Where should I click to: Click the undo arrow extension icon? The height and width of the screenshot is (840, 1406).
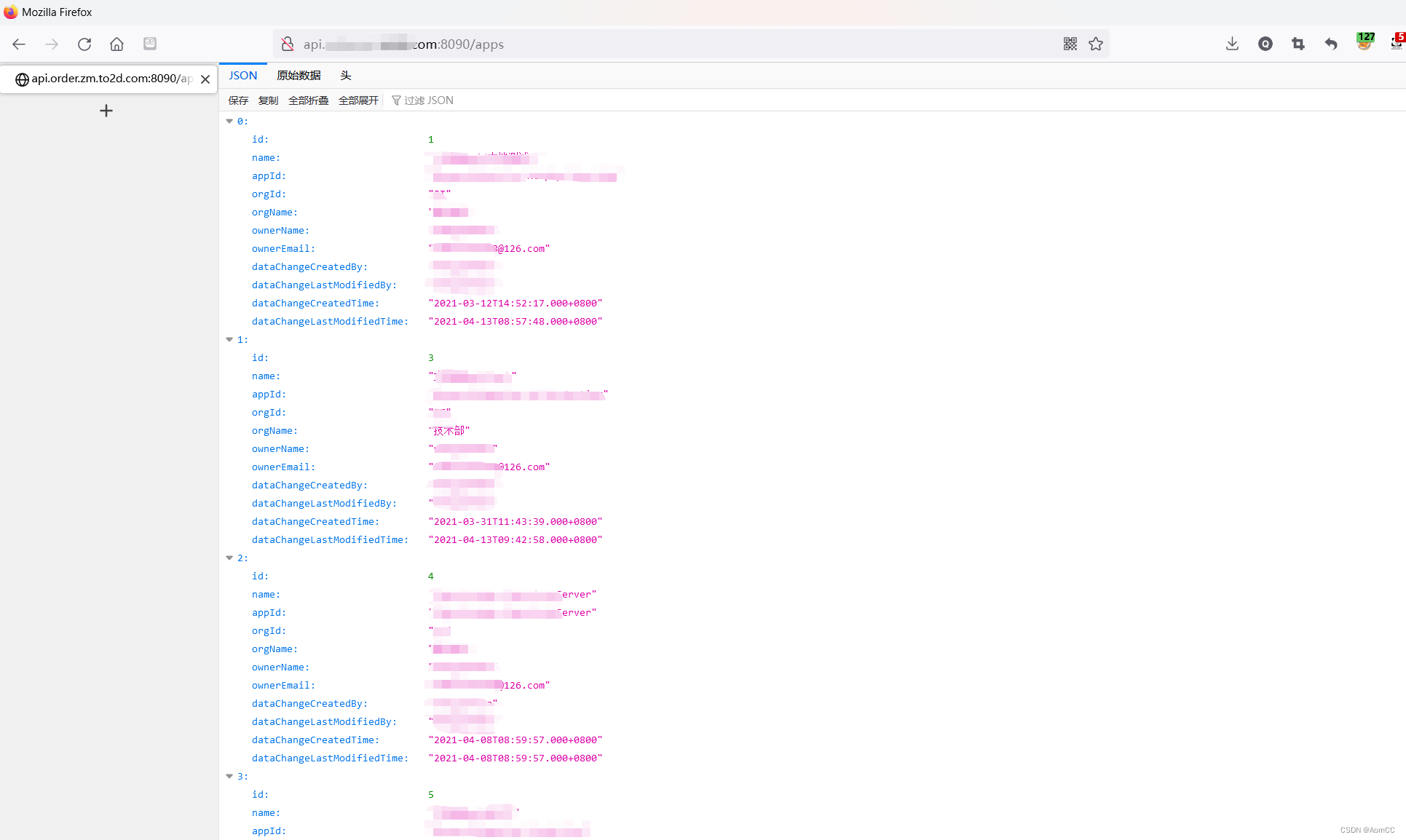pos(1331,44)
